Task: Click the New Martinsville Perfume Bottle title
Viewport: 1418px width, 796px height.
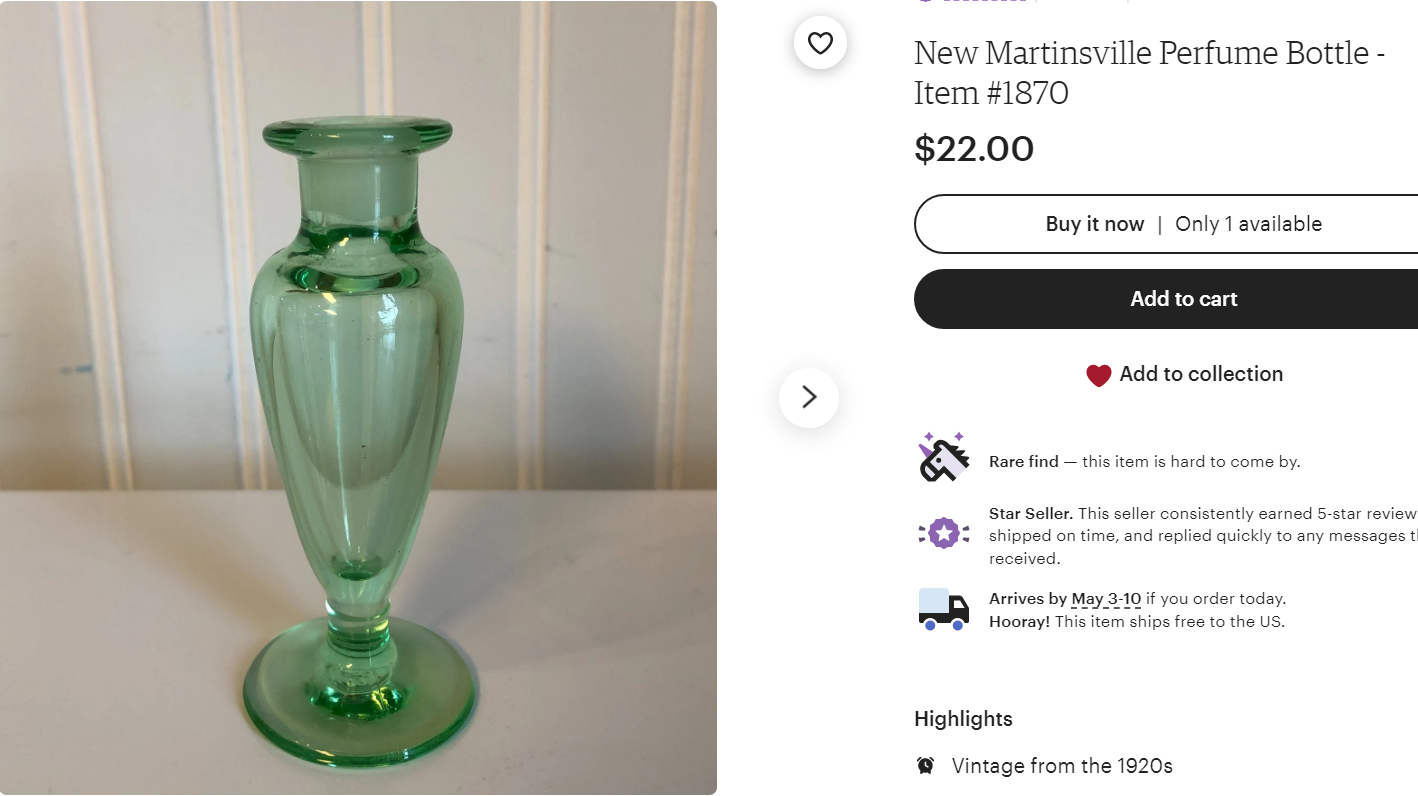Action: (1149, 72)
